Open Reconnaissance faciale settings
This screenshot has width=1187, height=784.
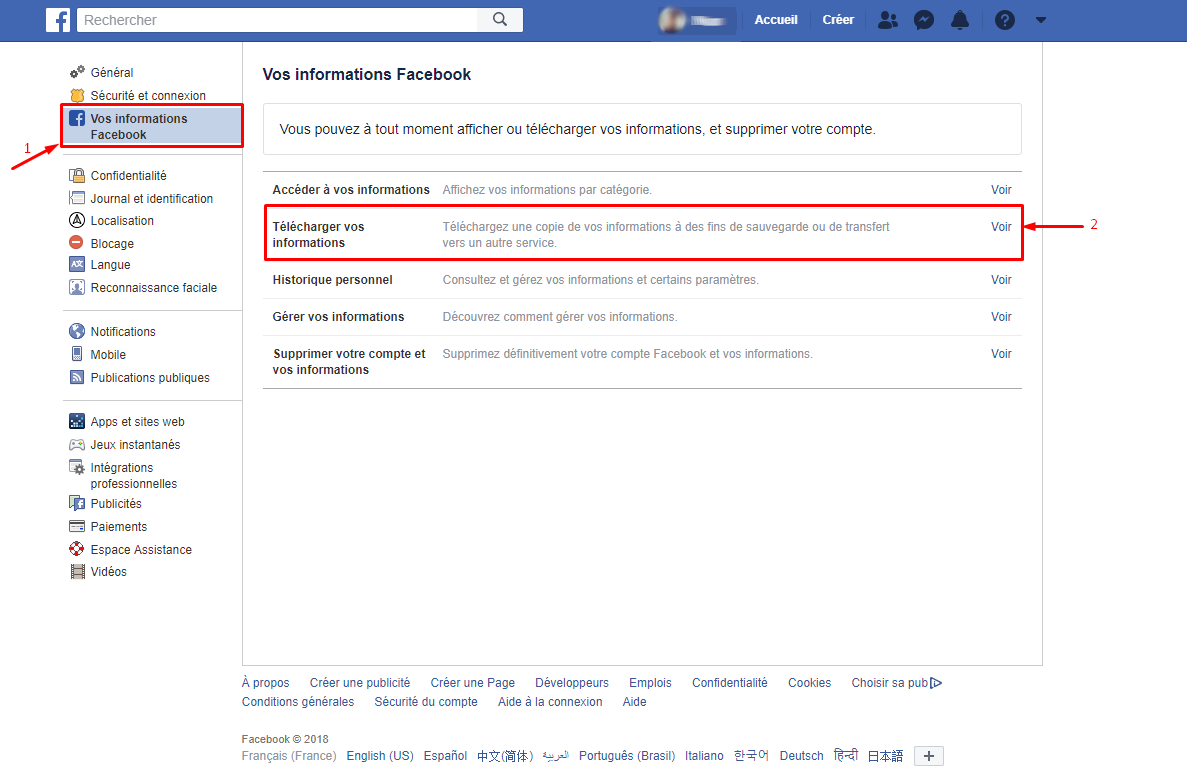[x=154, y=288]
